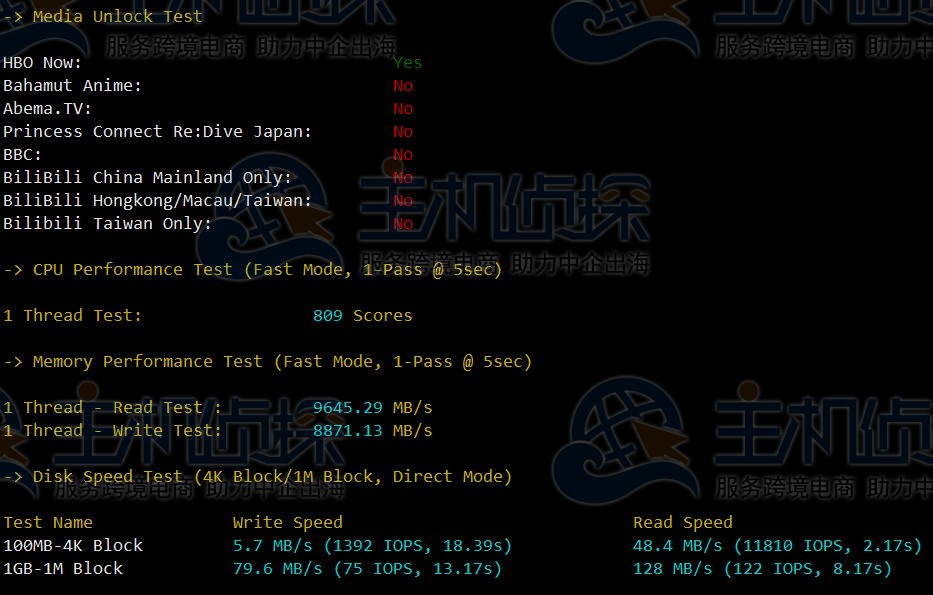
Task: Click the 'Read Speed' column header
Action: click(x=682, y=522)
